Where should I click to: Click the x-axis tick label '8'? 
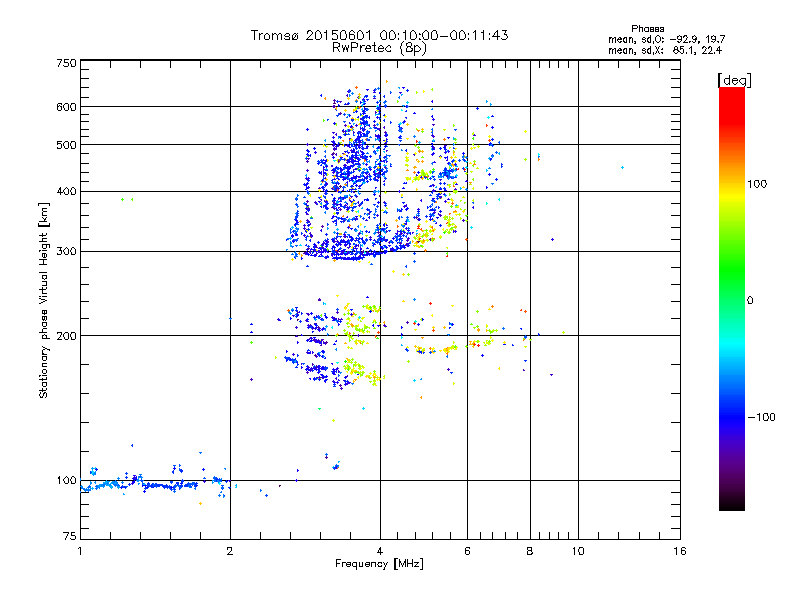[530, 551]
